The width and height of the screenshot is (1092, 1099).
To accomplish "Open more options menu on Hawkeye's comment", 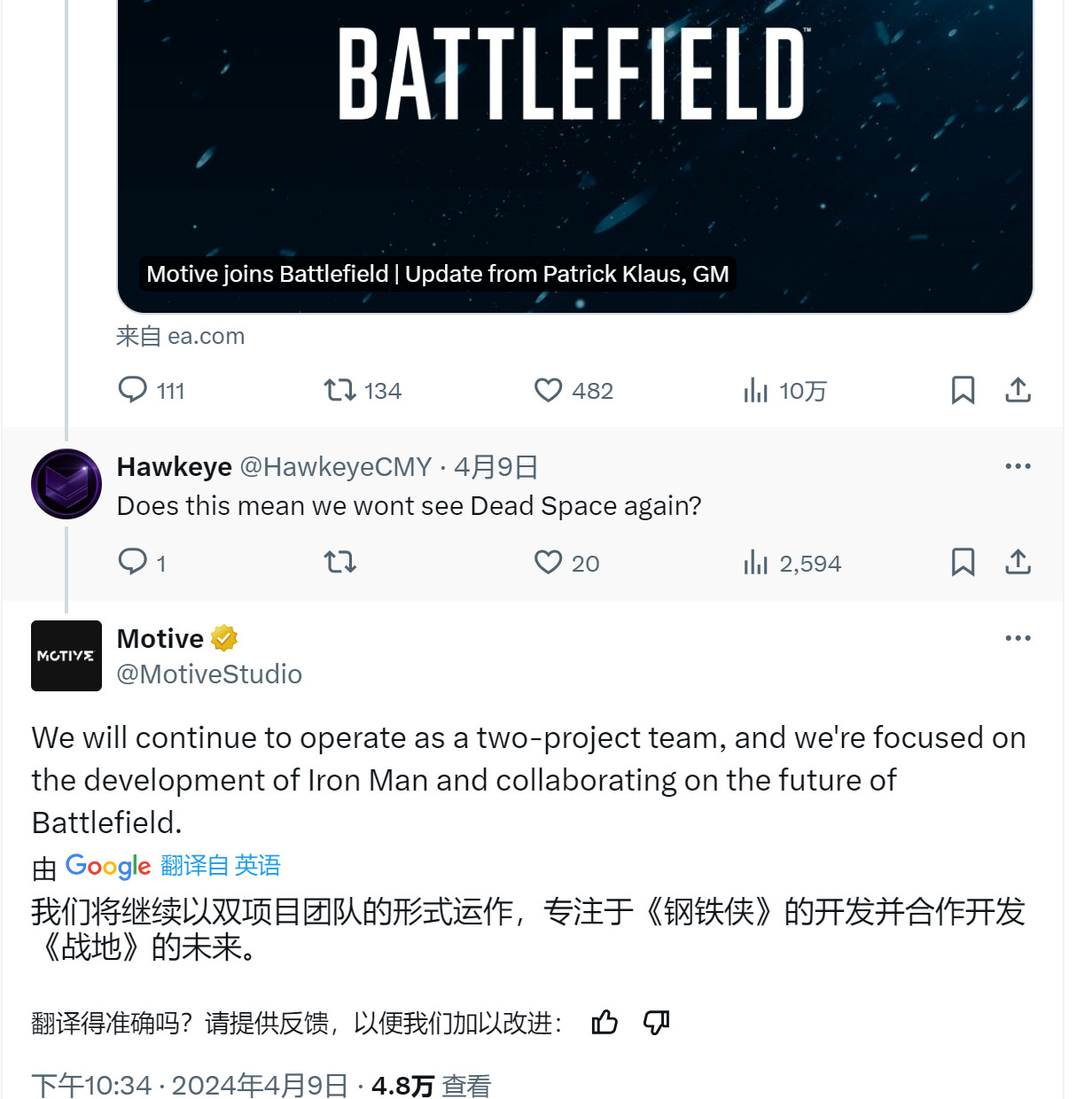I will [1018, 466].
